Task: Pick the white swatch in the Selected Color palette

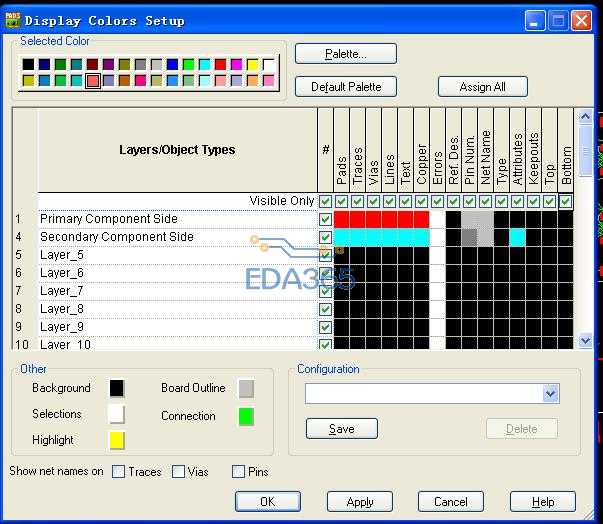Action: tap(269, 65)
